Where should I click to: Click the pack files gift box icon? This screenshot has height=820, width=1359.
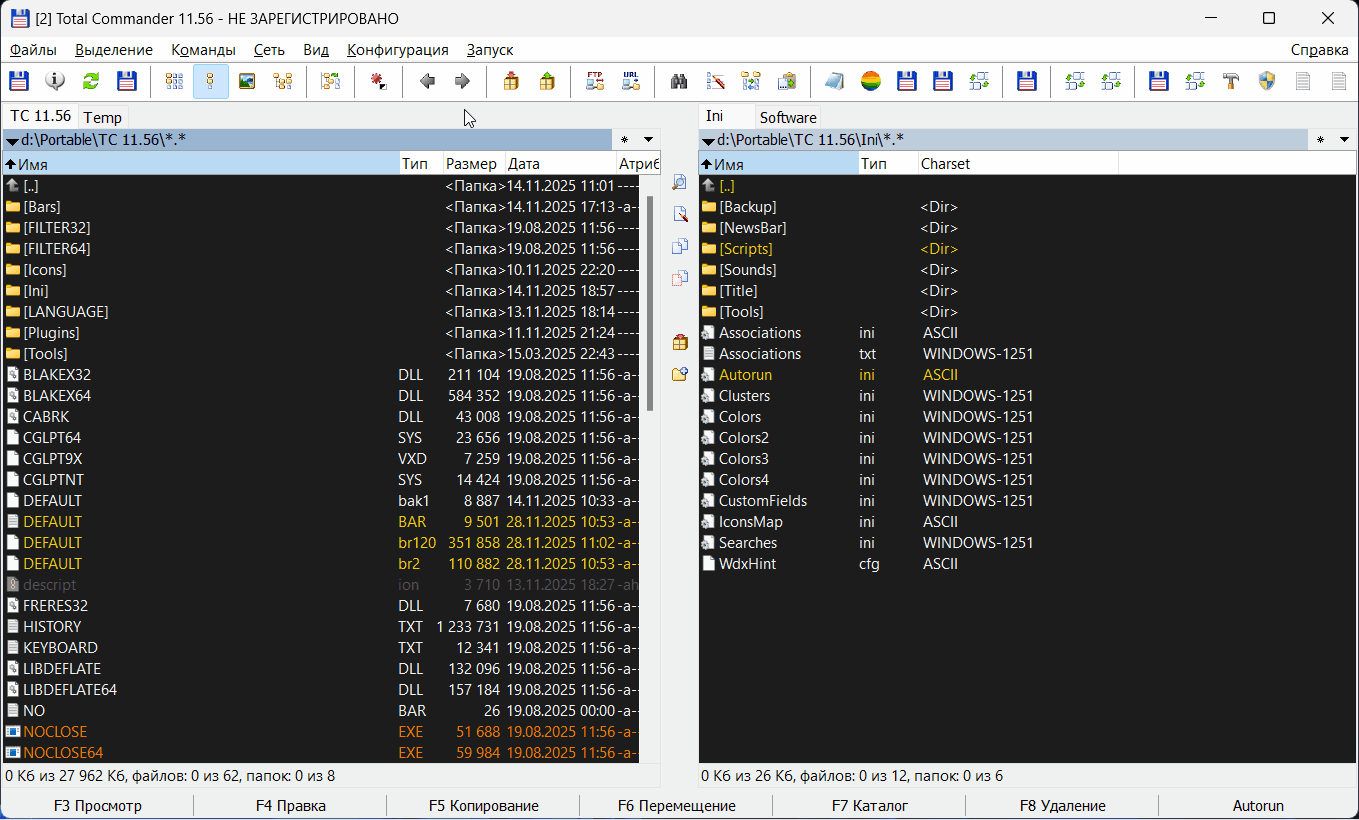tap(511, 82)
